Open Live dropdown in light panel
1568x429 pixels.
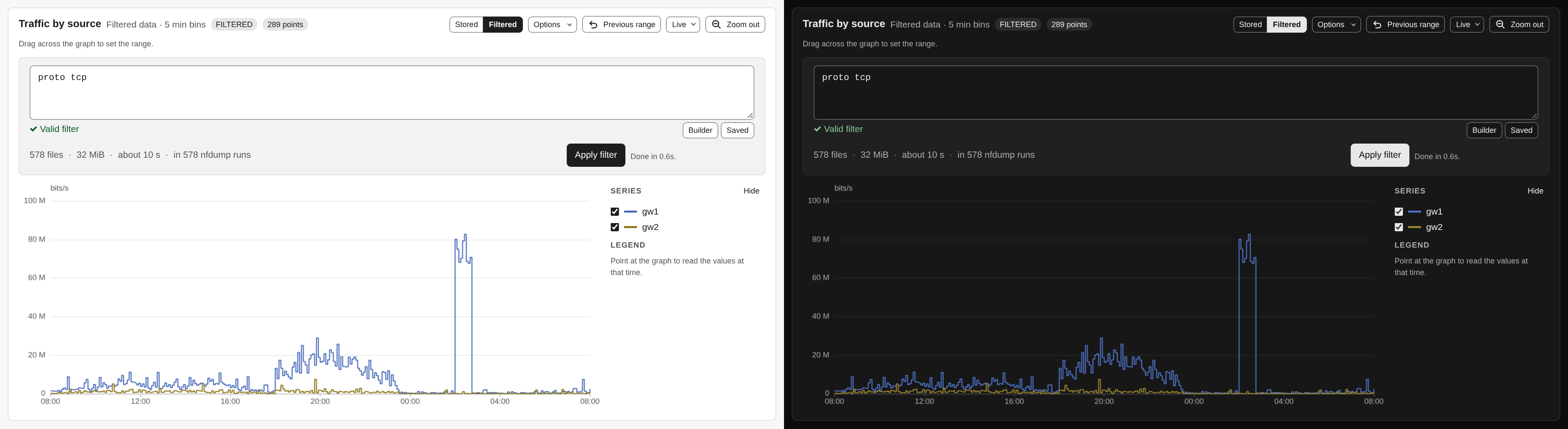coord(683,25)
